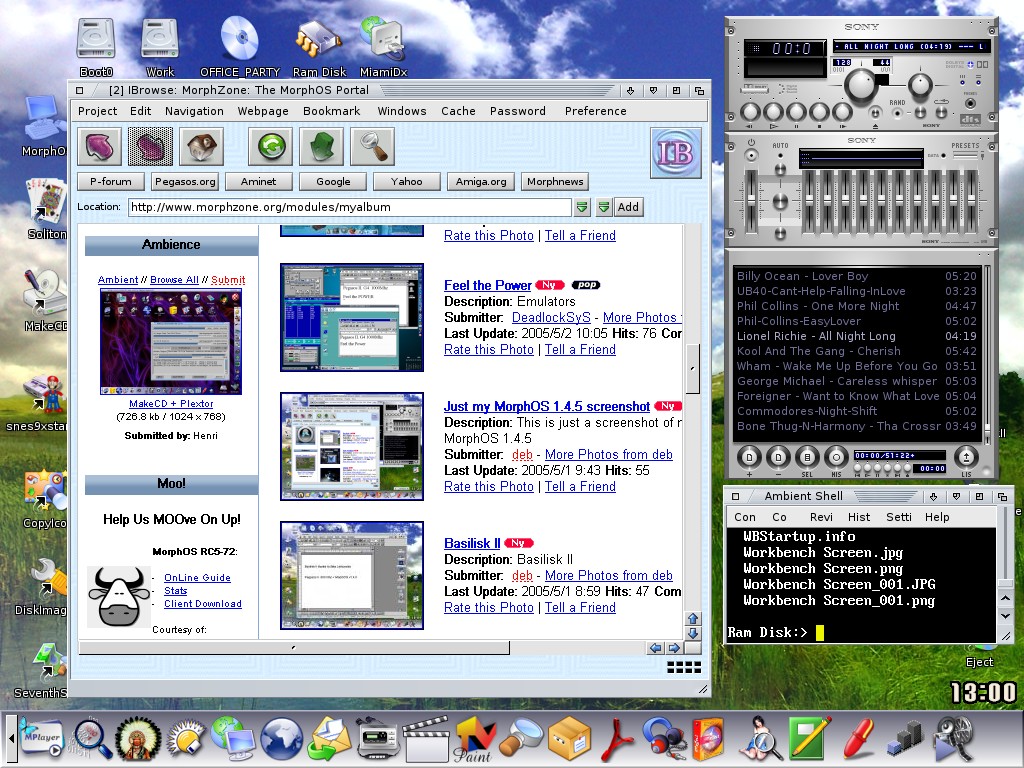The height and width of the screenshot is (768, 1024).
Task: Click the large volume knob on Sony player
Action: [x=861, y=85]
